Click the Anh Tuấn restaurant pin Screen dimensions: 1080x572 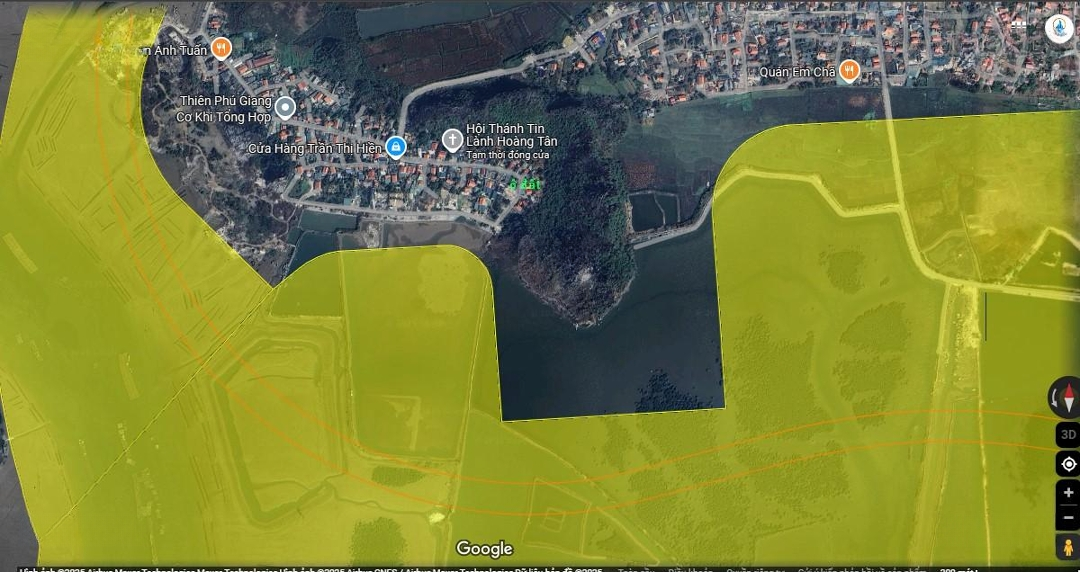click(x=221, y=48)
